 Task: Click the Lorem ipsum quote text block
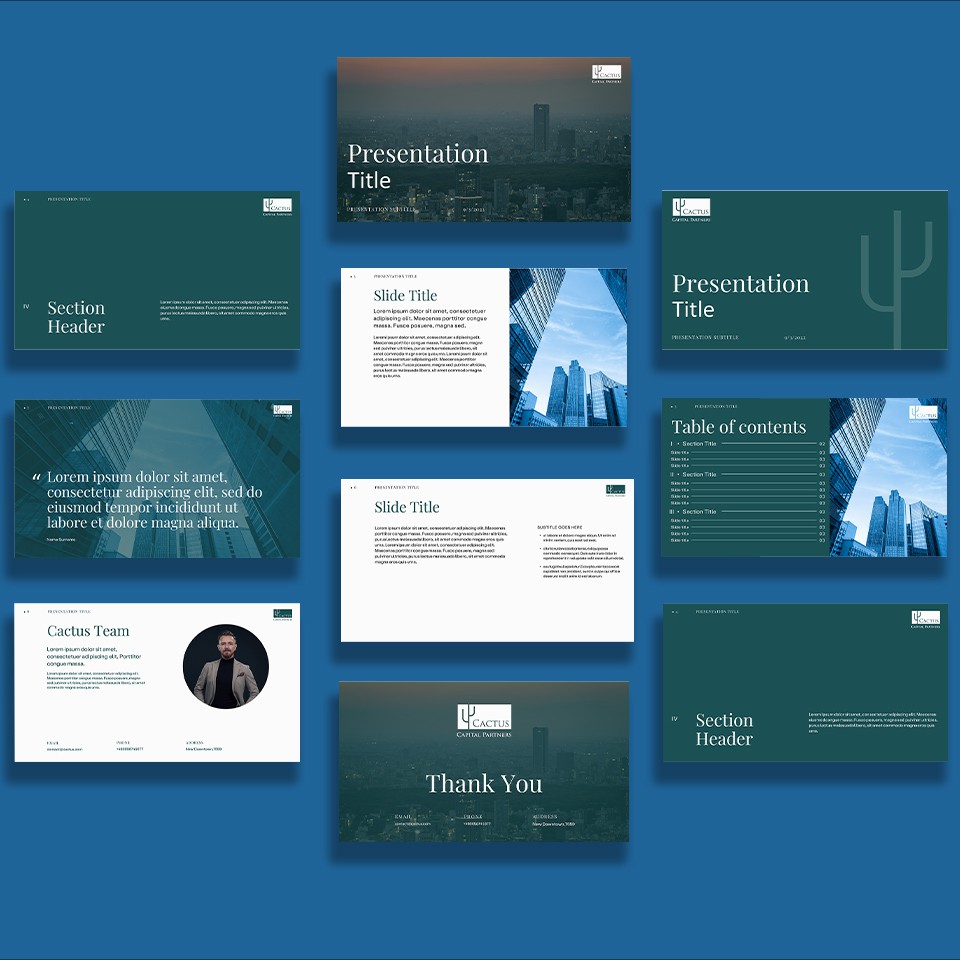(x=155, y=500)
